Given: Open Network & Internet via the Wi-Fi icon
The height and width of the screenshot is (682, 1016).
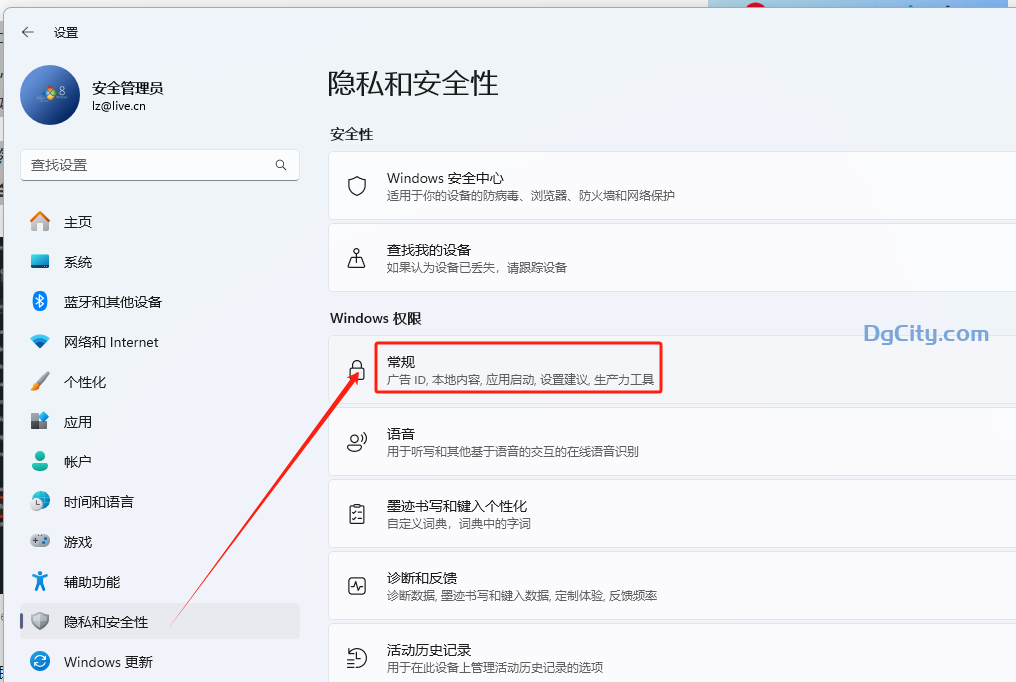Looking at the screenshot, I should click(40, 341).
